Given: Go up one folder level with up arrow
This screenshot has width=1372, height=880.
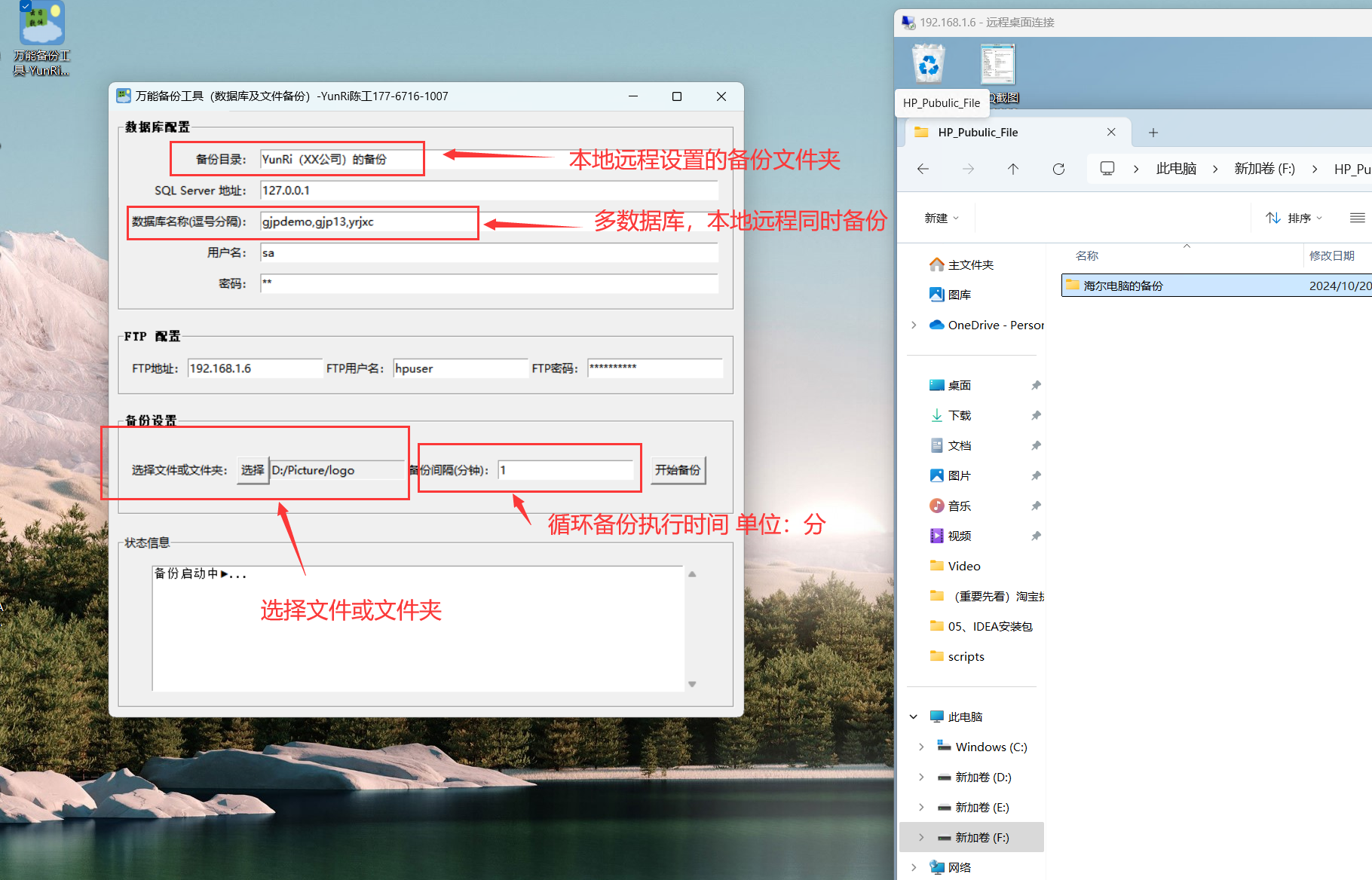Looking at the screenshot, I should click(x=1013, y=169).
